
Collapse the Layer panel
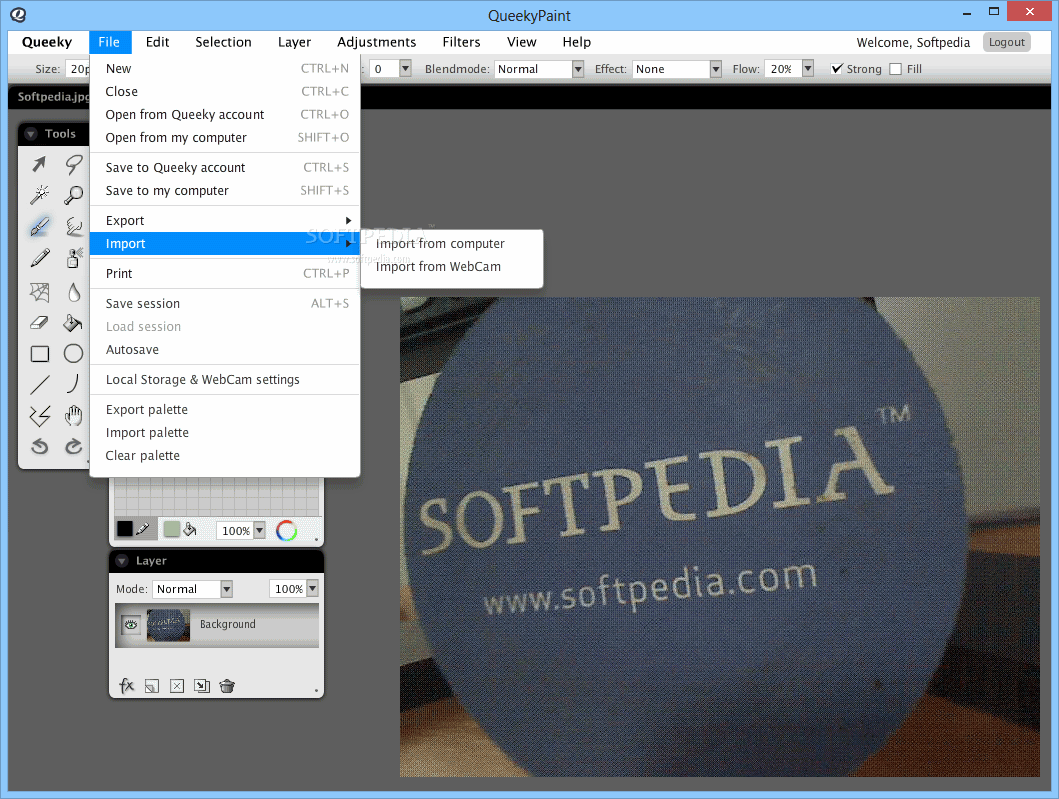pos(122,561)
